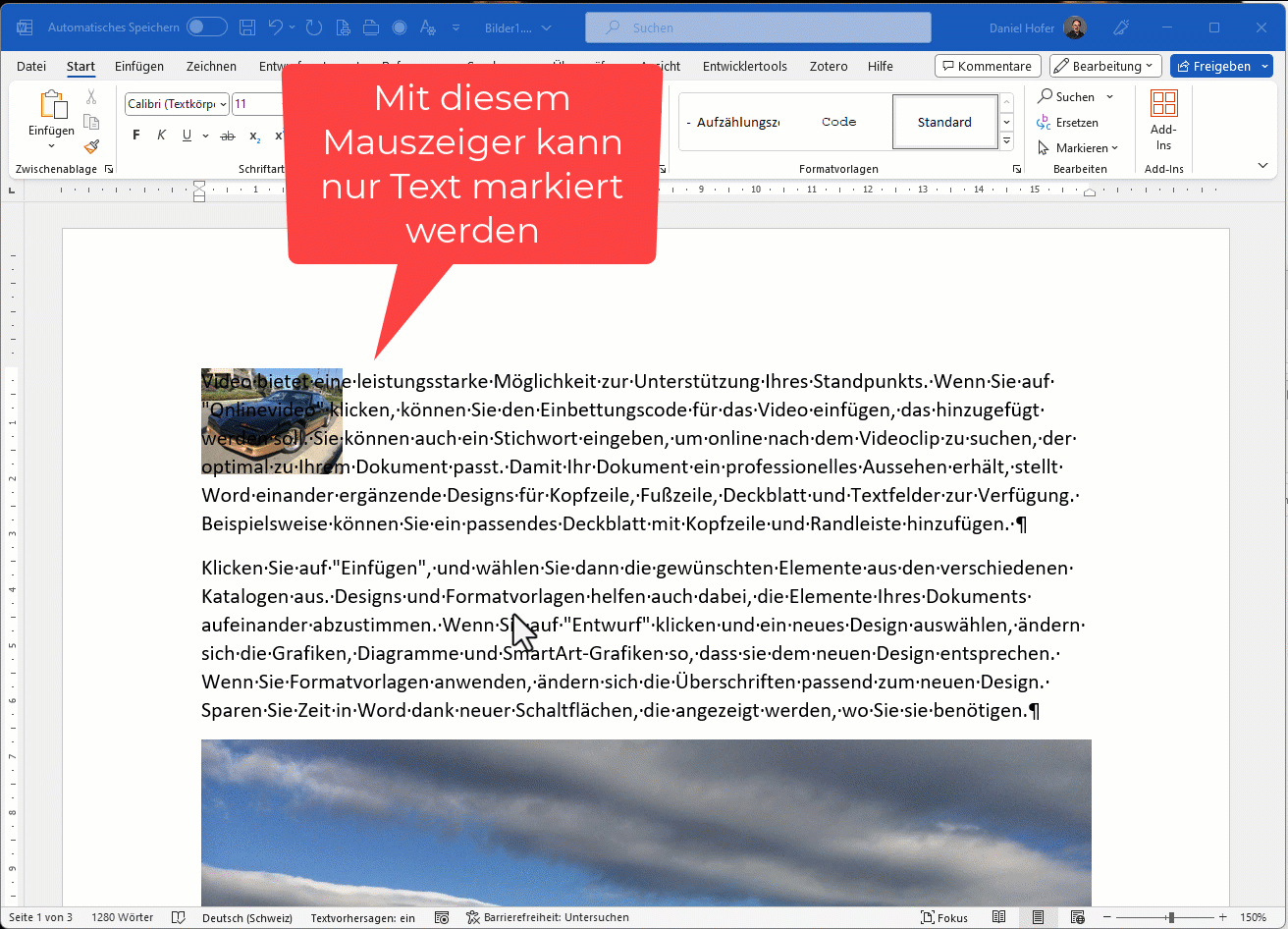The width and height of the screenshot is (1288, 929).
Task: Adjust the zoom slider in status bar
Action: (1170, 917)
